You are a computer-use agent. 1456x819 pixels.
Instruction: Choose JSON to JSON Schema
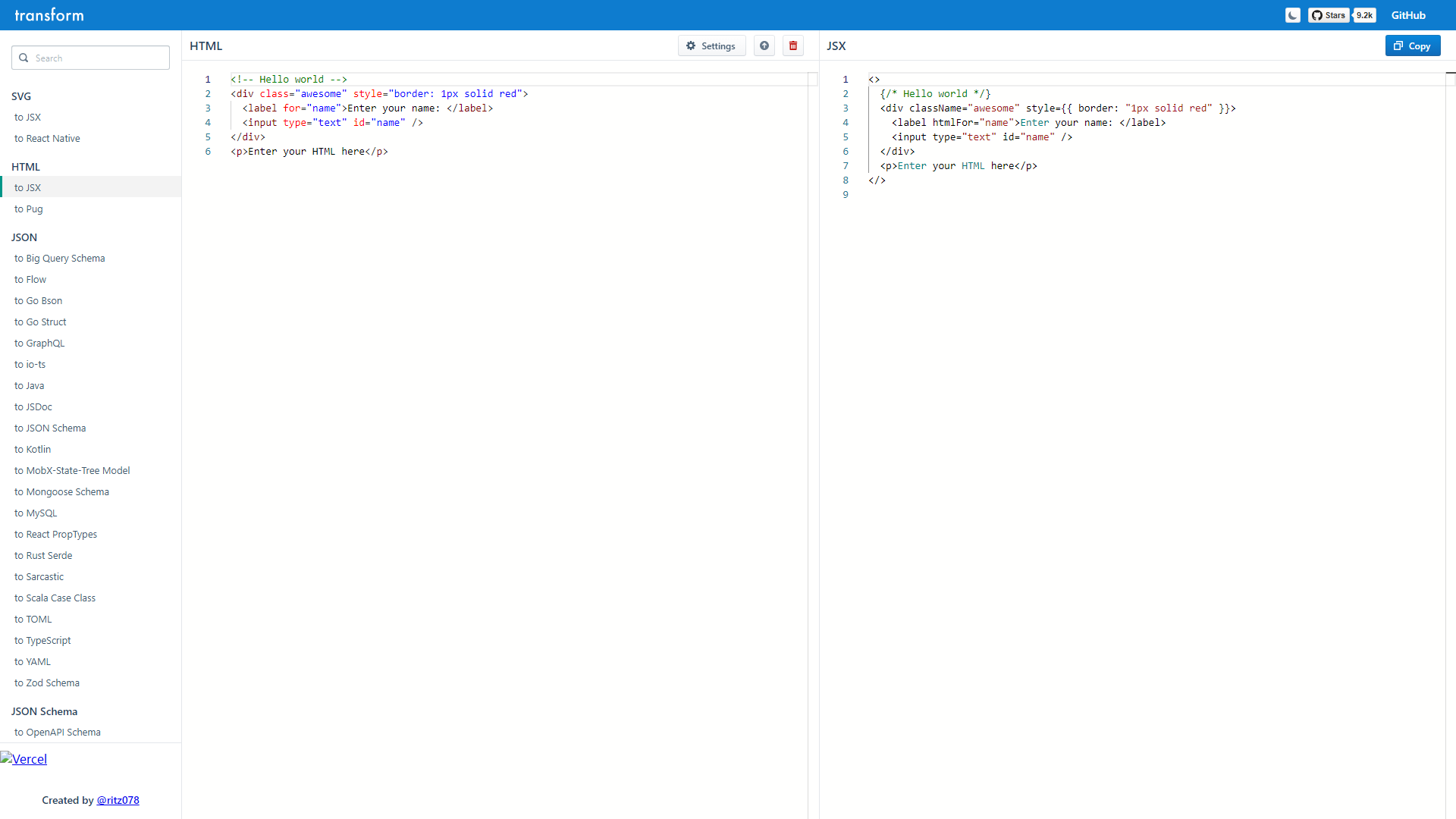pyautogui.click(x=90, y=428)
